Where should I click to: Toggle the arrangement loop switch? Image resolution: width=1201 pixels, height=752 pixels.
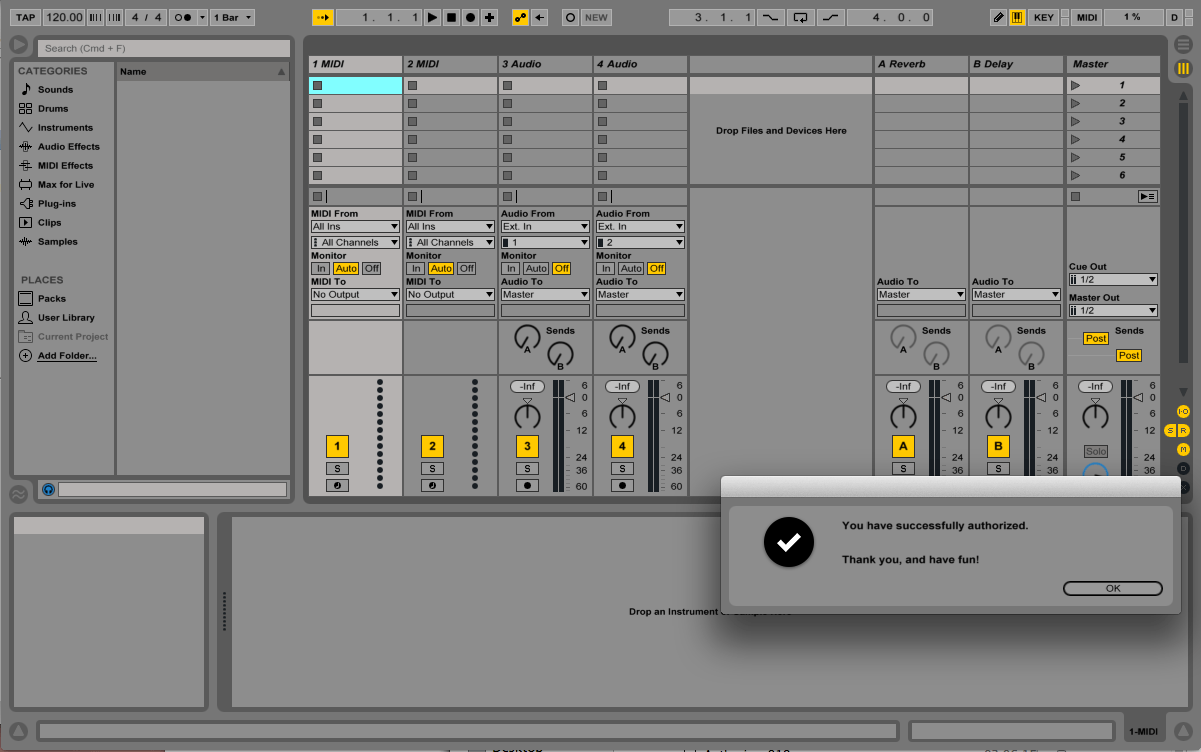point(799,17)
